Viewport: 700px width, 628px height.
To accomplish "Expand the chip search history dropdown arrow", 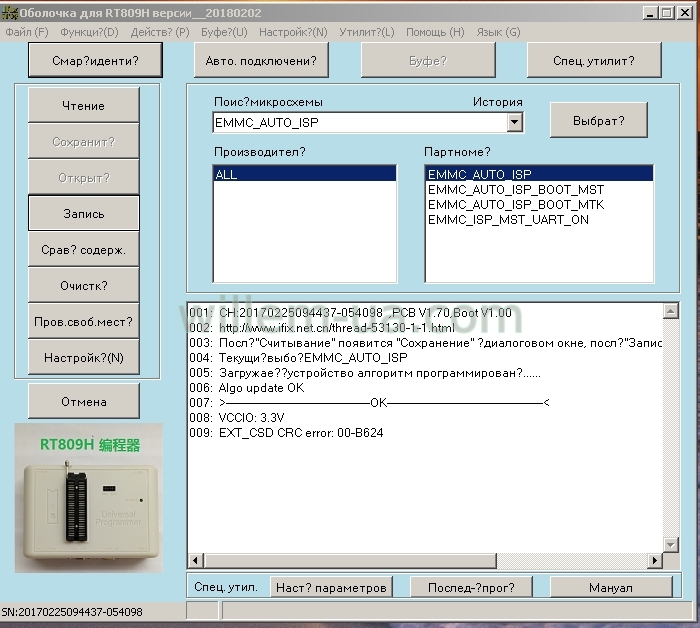I will tap(515, 122).
